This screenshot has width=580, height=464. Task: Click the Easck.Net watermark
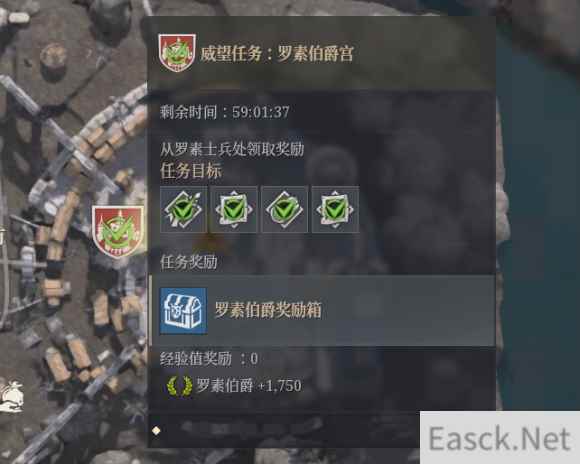coord(500,437)
